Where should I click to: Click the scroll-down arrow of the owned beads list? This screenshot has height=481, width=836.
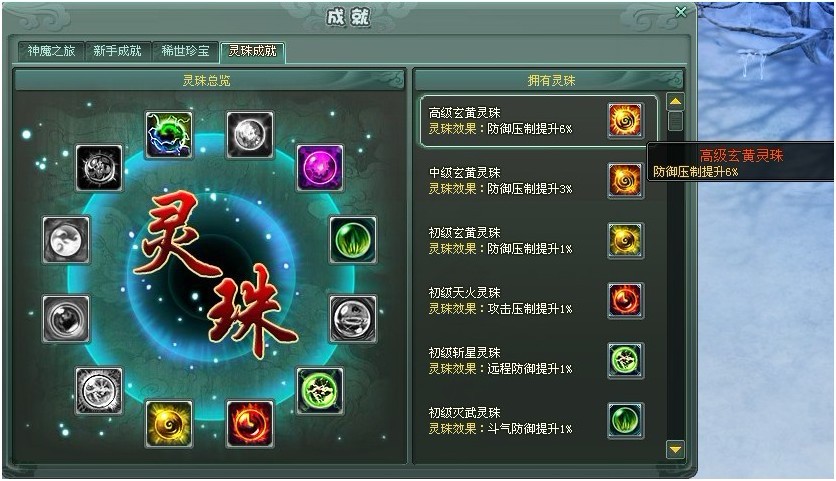tap(676, 450)
